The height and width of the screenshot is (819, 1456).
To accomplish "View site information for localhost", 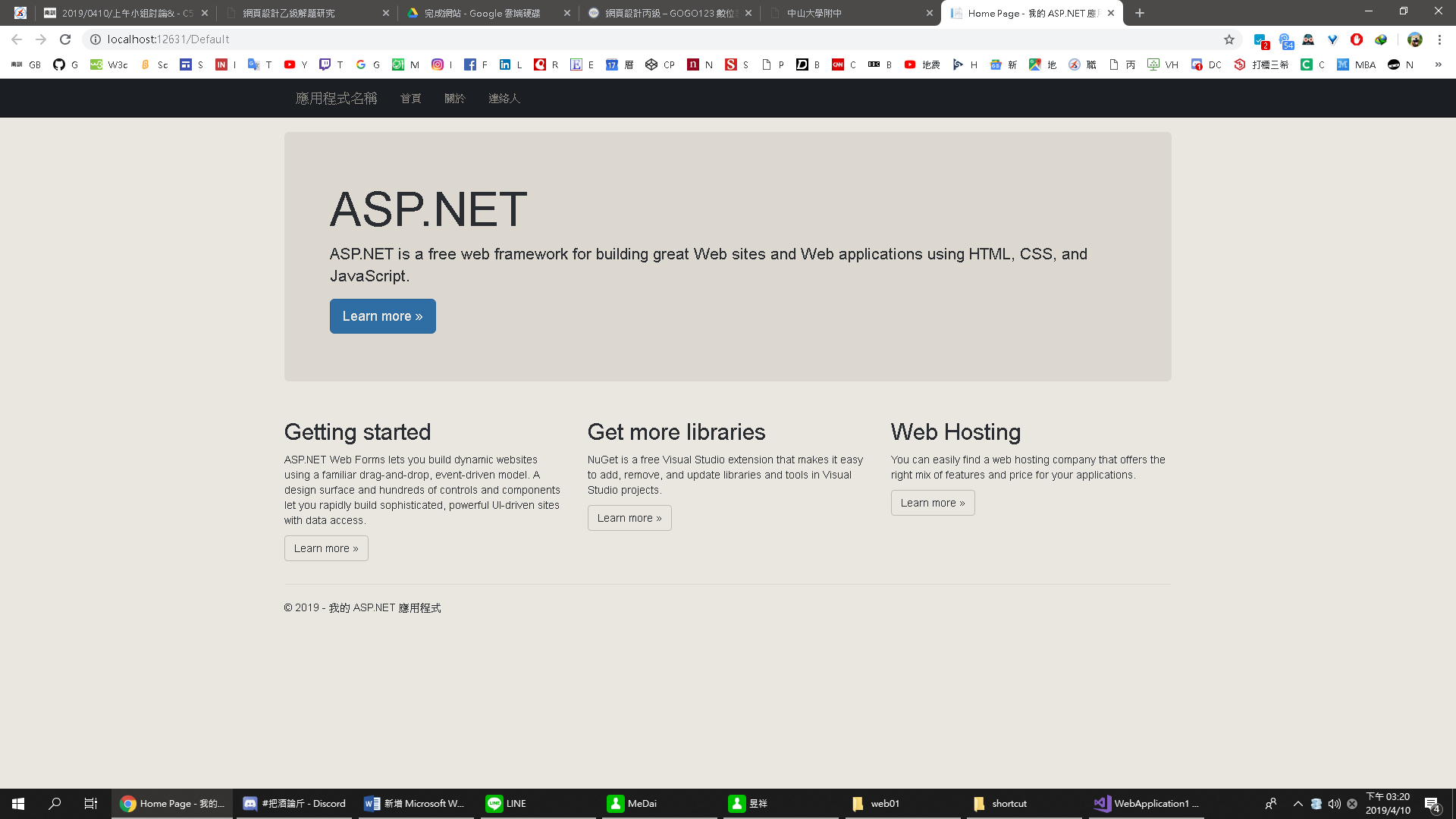I will tap(96, 39).
